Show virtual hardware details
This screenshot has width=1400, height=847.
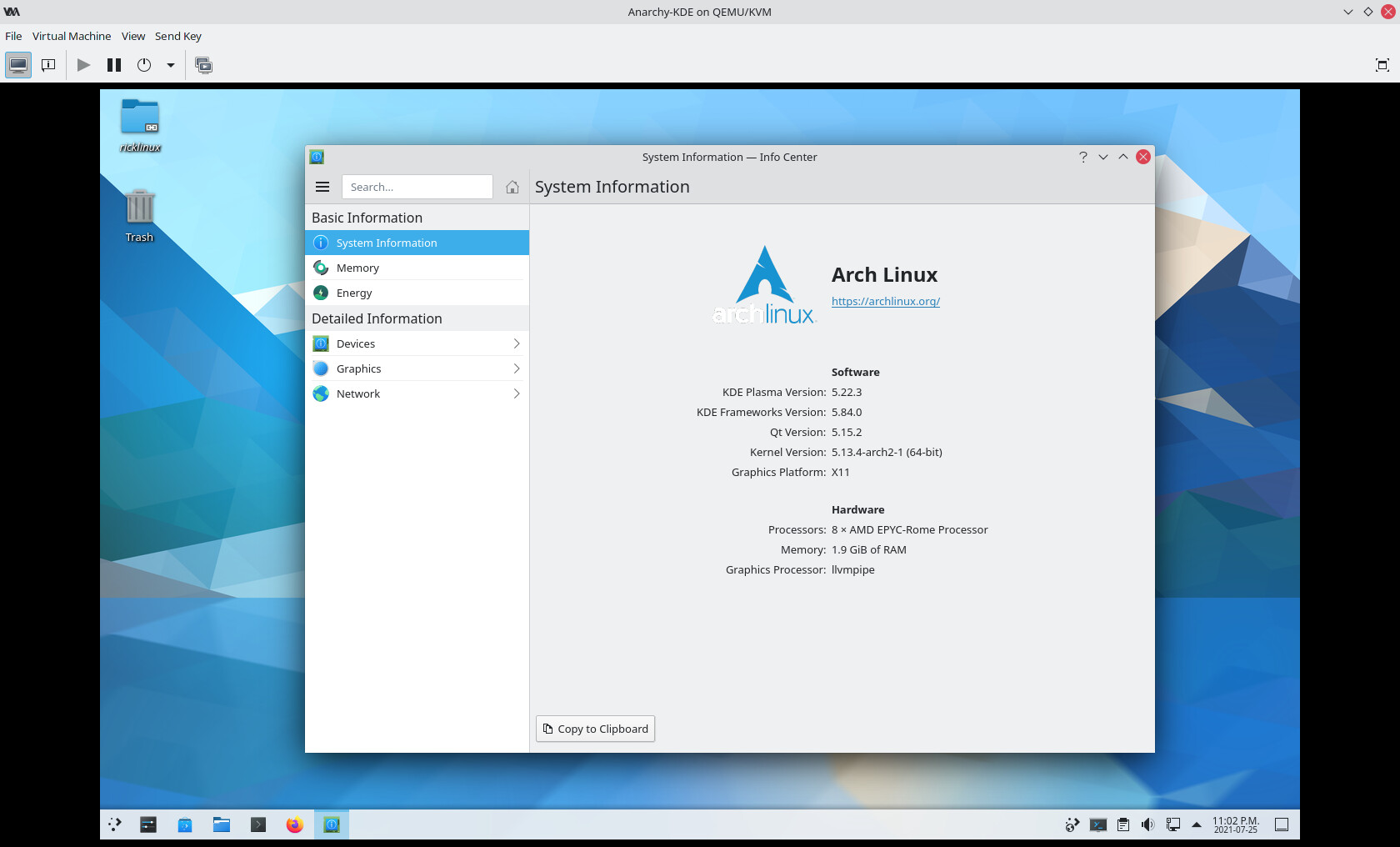(x=48, y=65)
